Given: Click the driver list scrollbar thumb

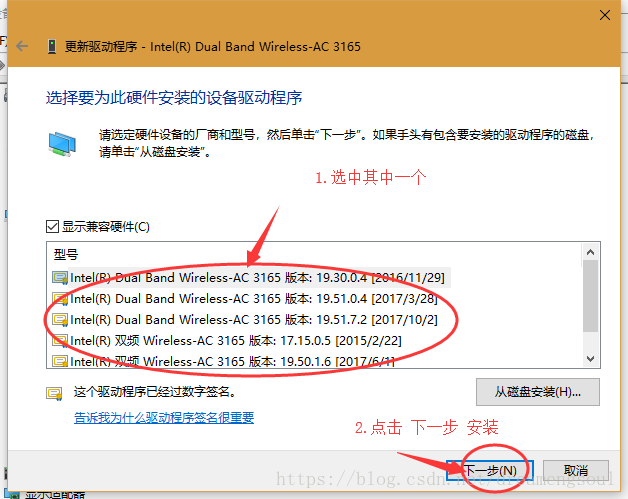Looking at the screenshot, I should click(x=590, y=296).
